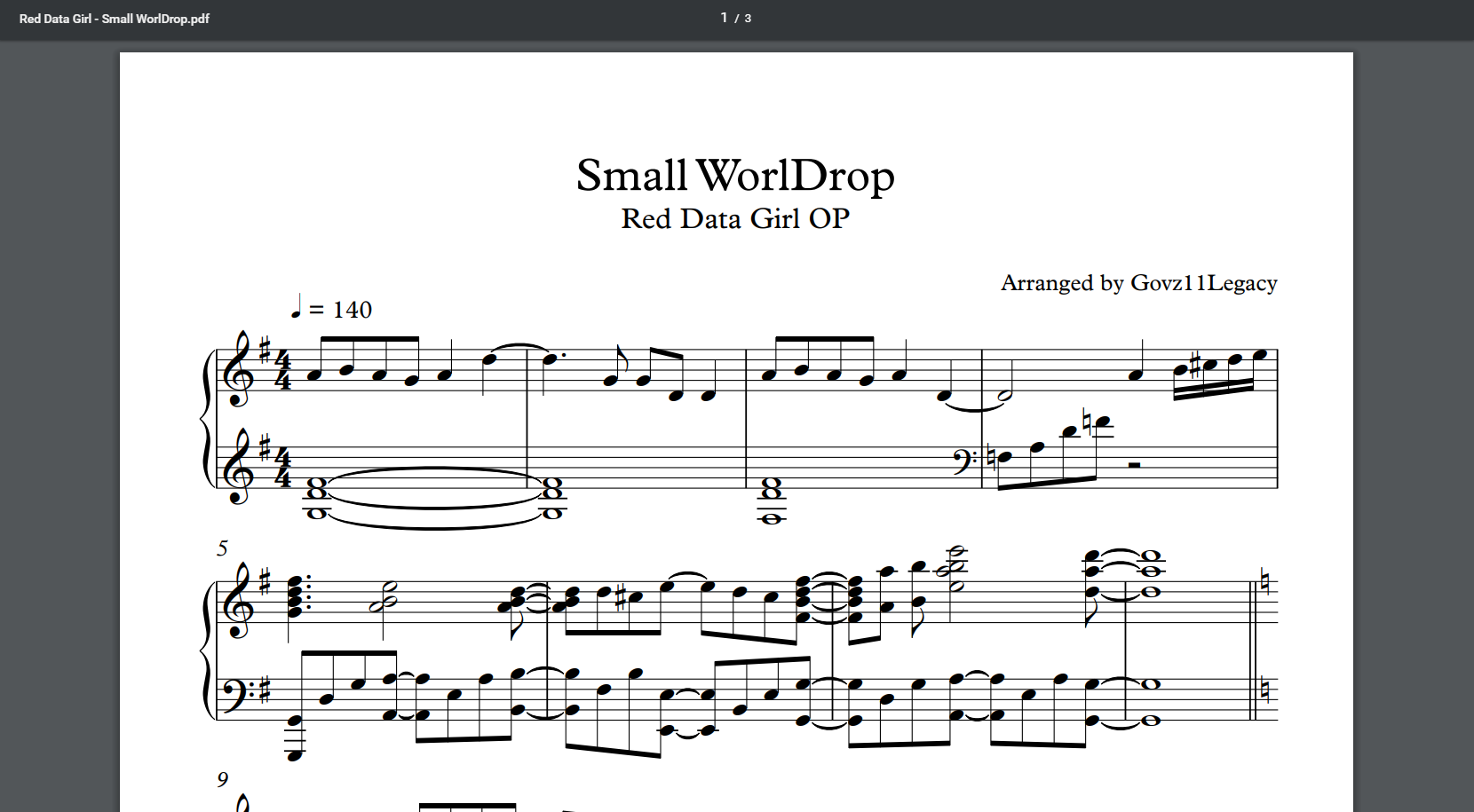Viewport: 1474px width, 812px height.
Task: Click the Arranged by Govz11Legacy credit
Action: click(x=1138, y=283)
